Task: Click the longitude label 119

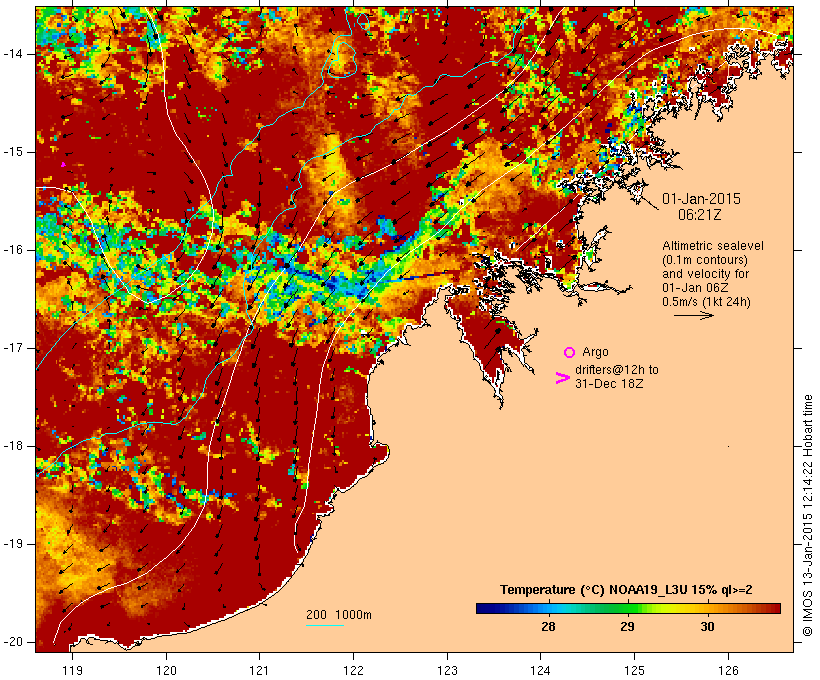Action: coord(72,670)
